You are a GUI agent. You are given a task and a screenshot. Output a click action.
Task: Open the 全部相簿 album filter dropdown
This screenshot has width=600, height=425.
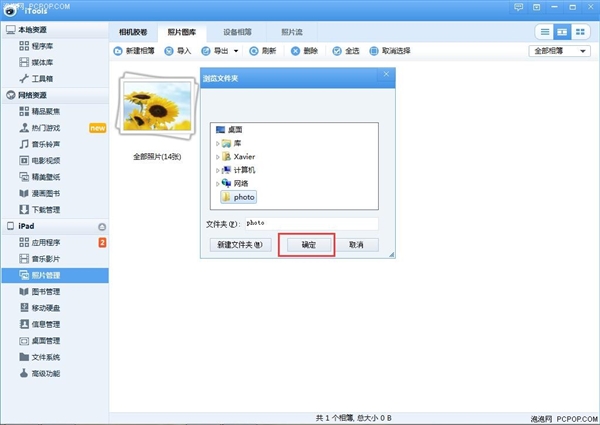click(559, 51)
